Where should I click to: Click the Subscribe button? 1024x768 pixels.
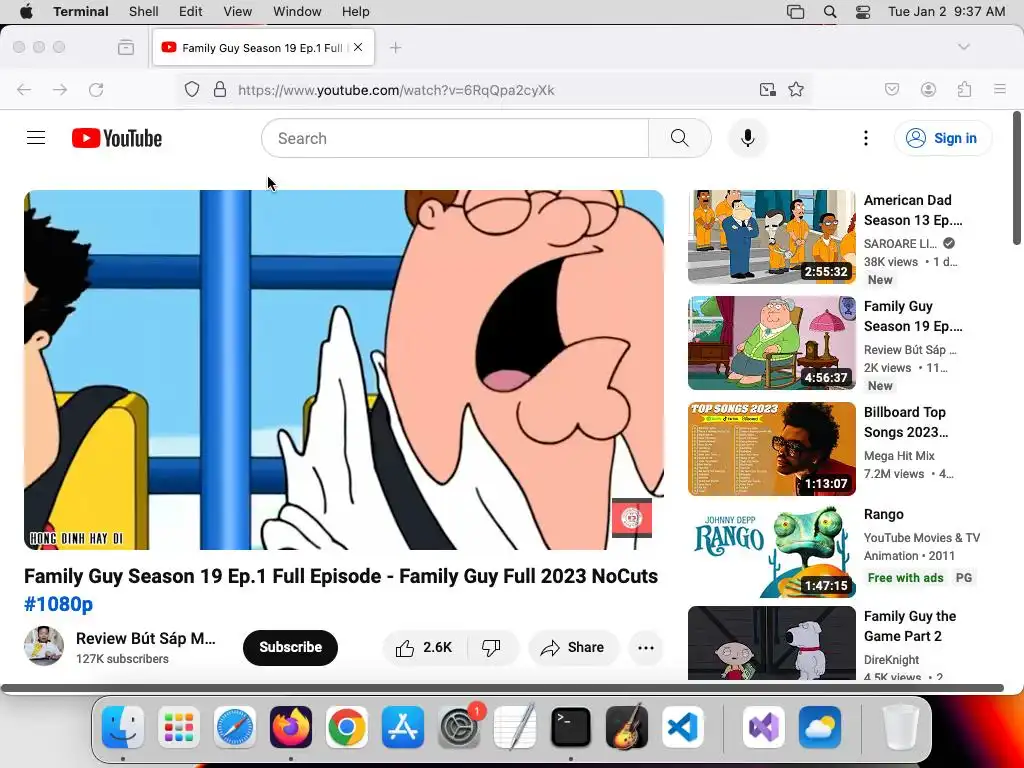point(291,647)
